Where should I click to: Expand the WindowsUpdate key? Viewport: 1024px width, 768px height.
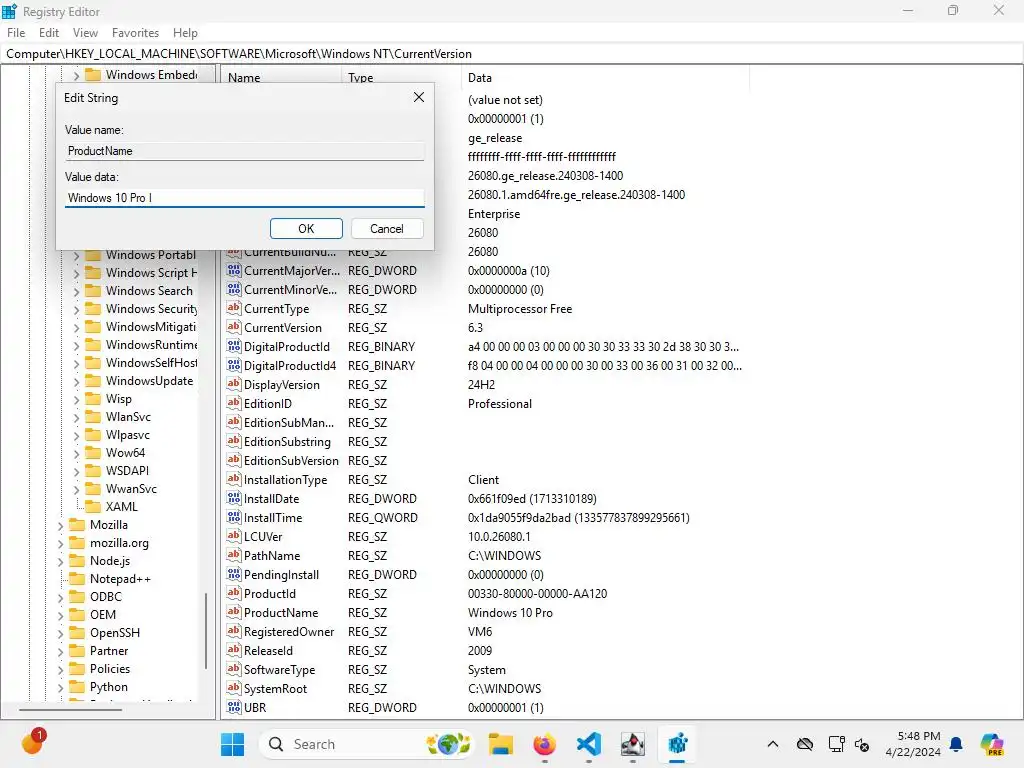pos(76,381)
